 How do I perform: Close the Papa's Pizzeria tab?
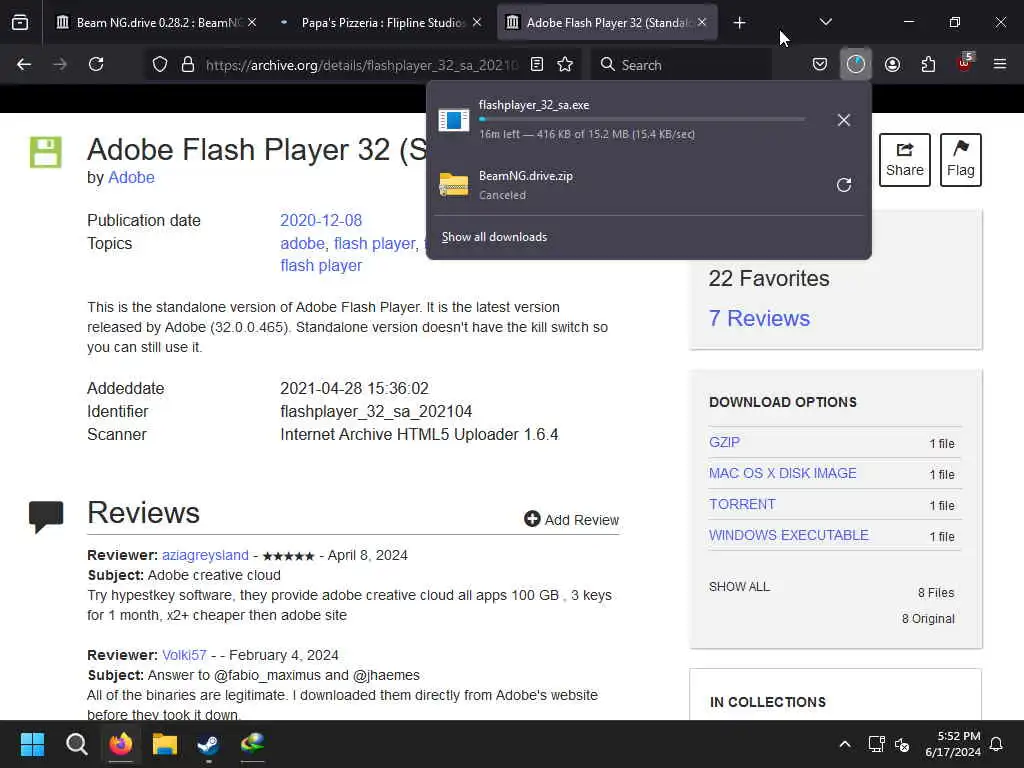click(x=477, y=23)
